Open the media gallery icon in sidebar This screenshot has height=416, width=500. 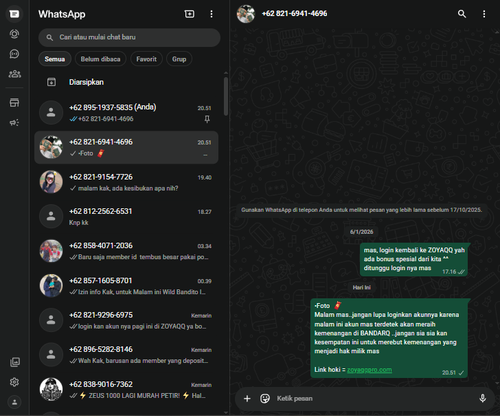[15, 362]
